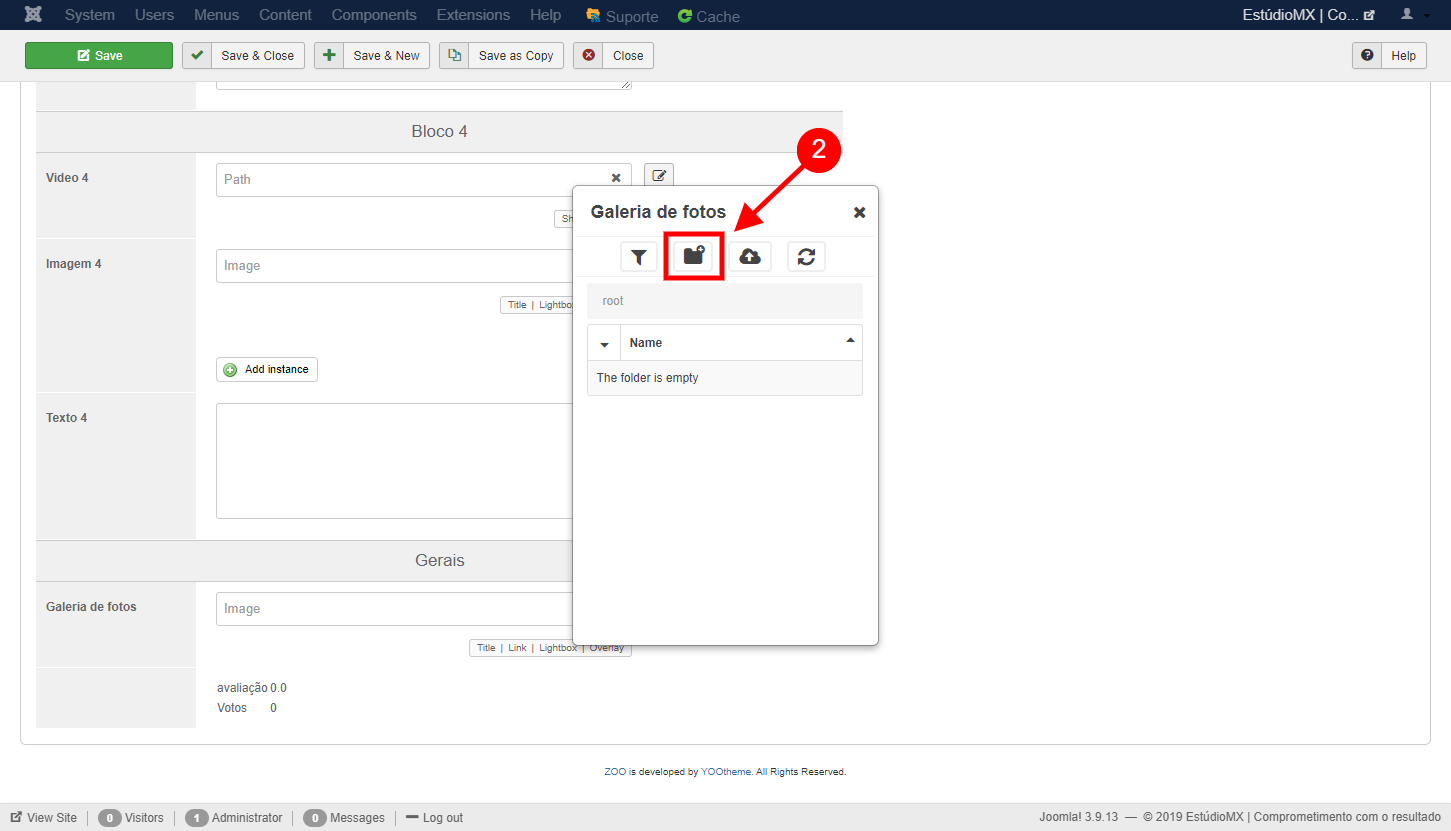This screenshot has height=831, width=1451.
Task: Click the refresh icon in gallery popup
Action: (x=806, y=257)
